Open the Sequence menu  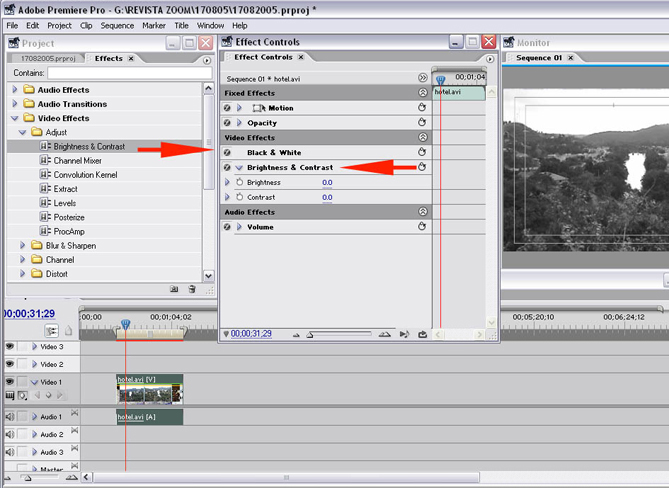click(x=117, y=25)
